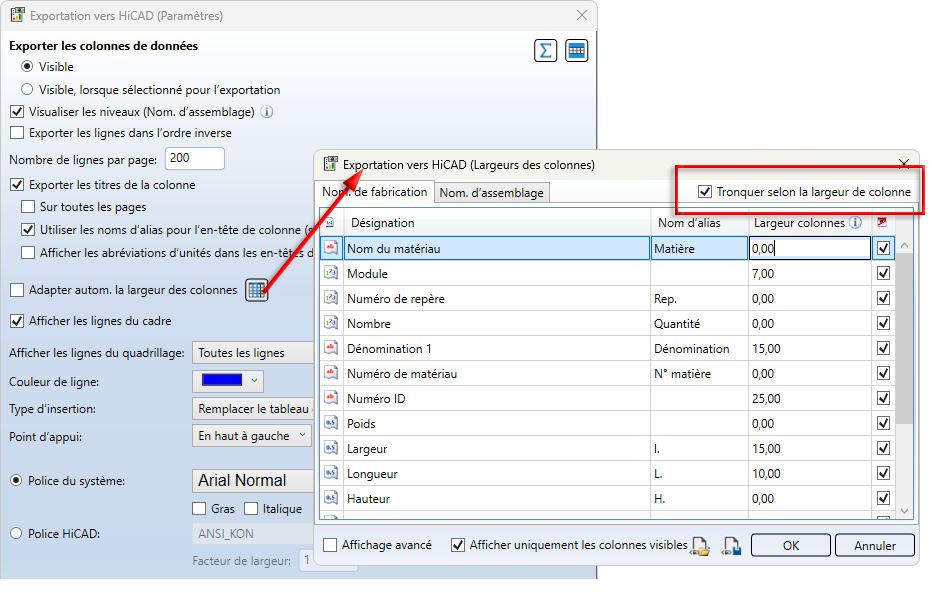This screenshot has height=593, width=932.
Task: Click the icon of Nom du matériau row
Action: 331,248
